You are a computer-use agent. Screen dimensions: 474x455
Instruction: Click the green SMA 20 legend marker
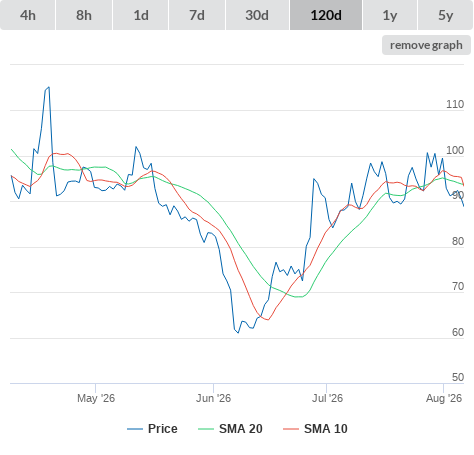coord(206,429)
